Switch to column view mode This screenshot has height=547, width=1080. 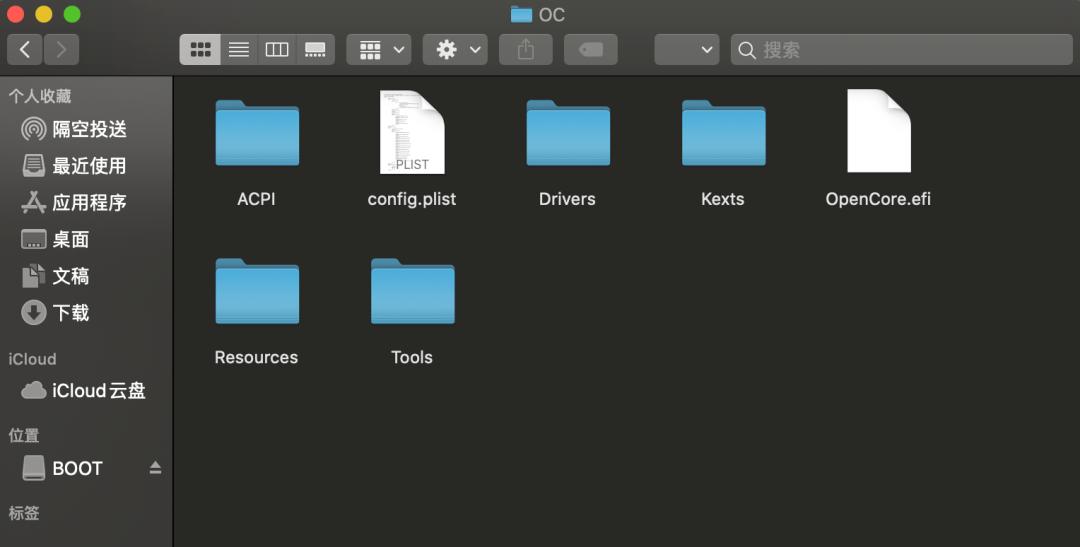click(x=277, y=49)
